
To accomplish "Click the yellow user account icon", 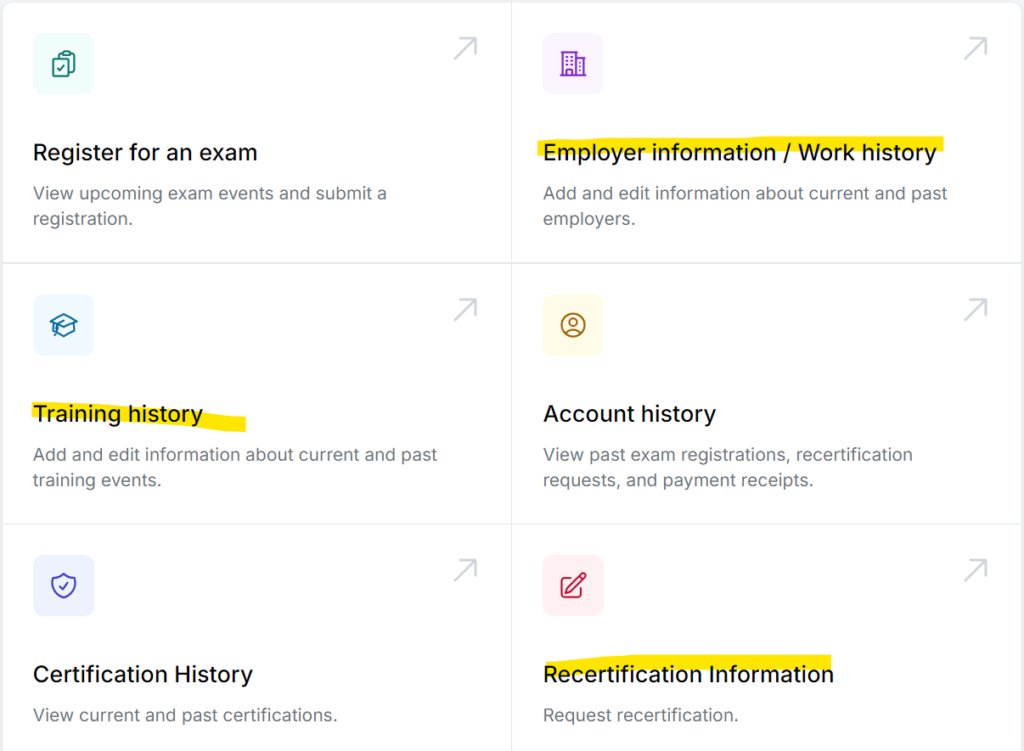I will (x=573, y=325).
